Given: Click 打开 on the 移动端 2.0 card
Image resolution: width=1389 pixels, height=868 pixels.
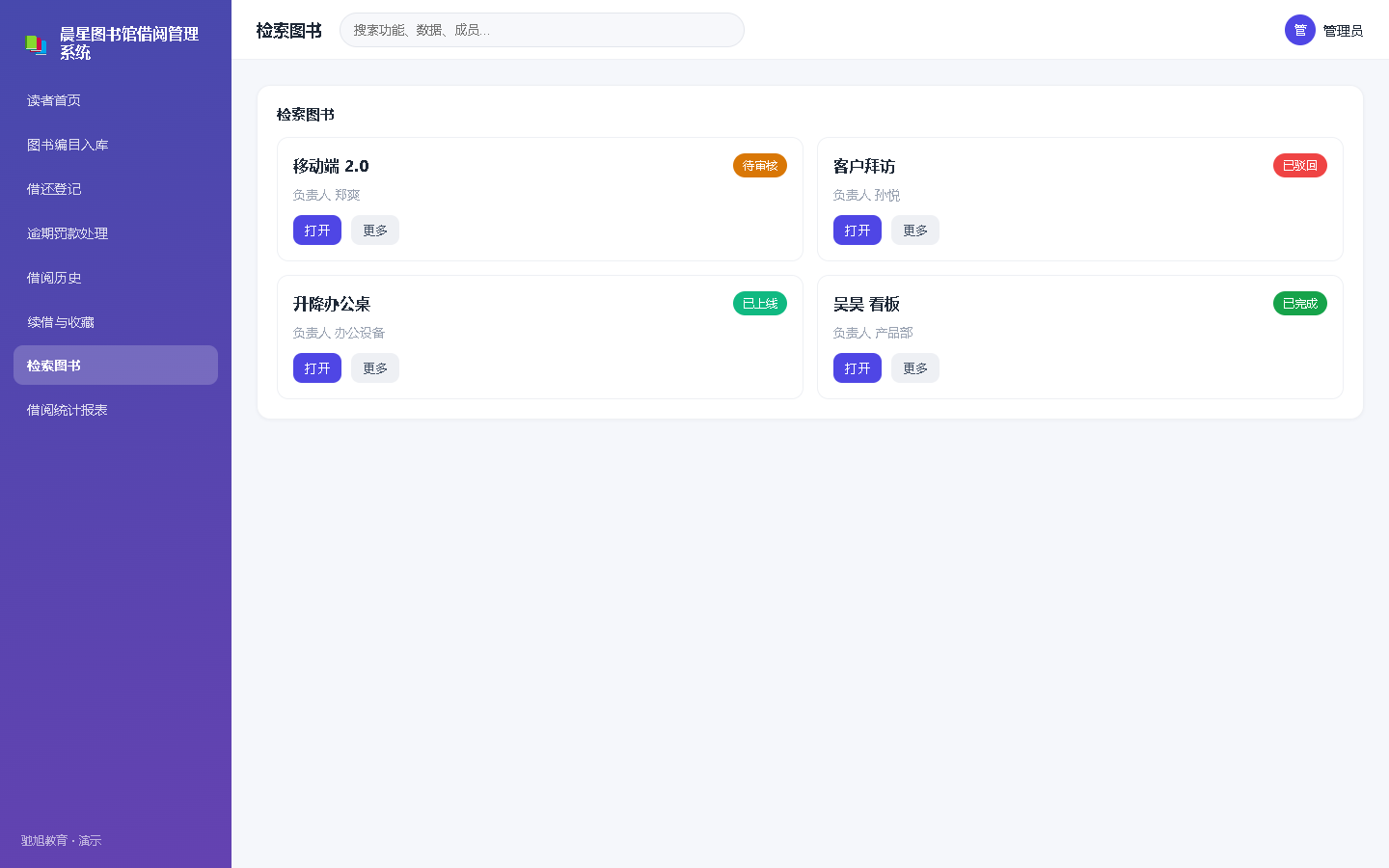Looking at the screenshot, I should 317,231.
